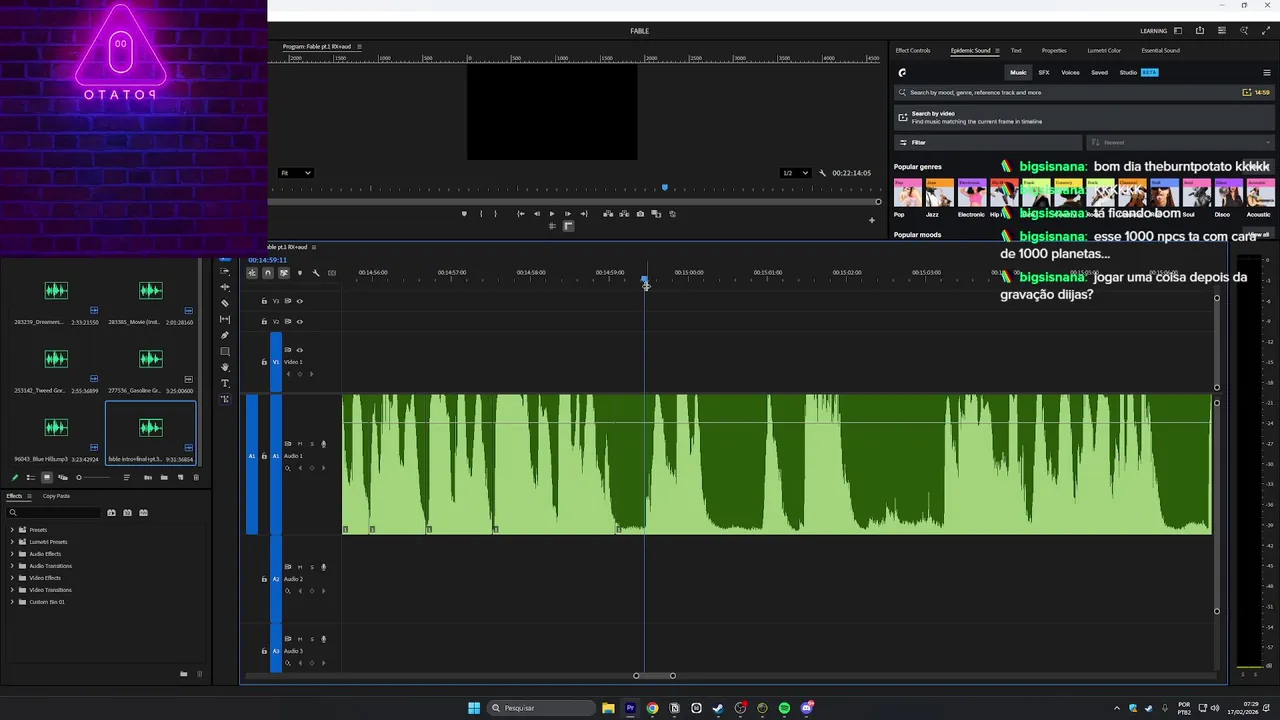Switch to the Essential Sound tab

click(x=1160, y=50)
